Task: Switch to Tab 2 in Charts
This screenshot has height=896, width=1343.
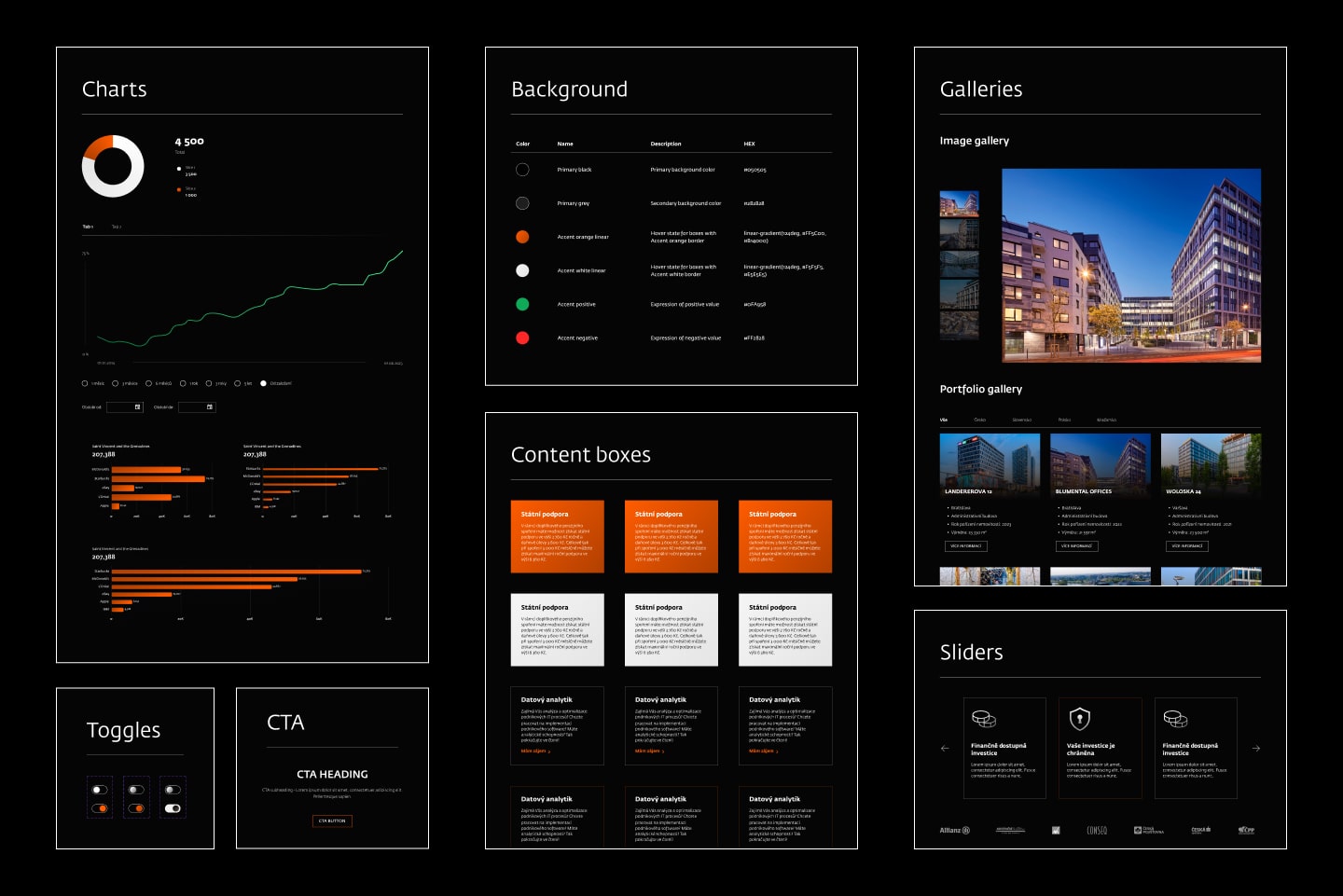Action: point(117,227)
